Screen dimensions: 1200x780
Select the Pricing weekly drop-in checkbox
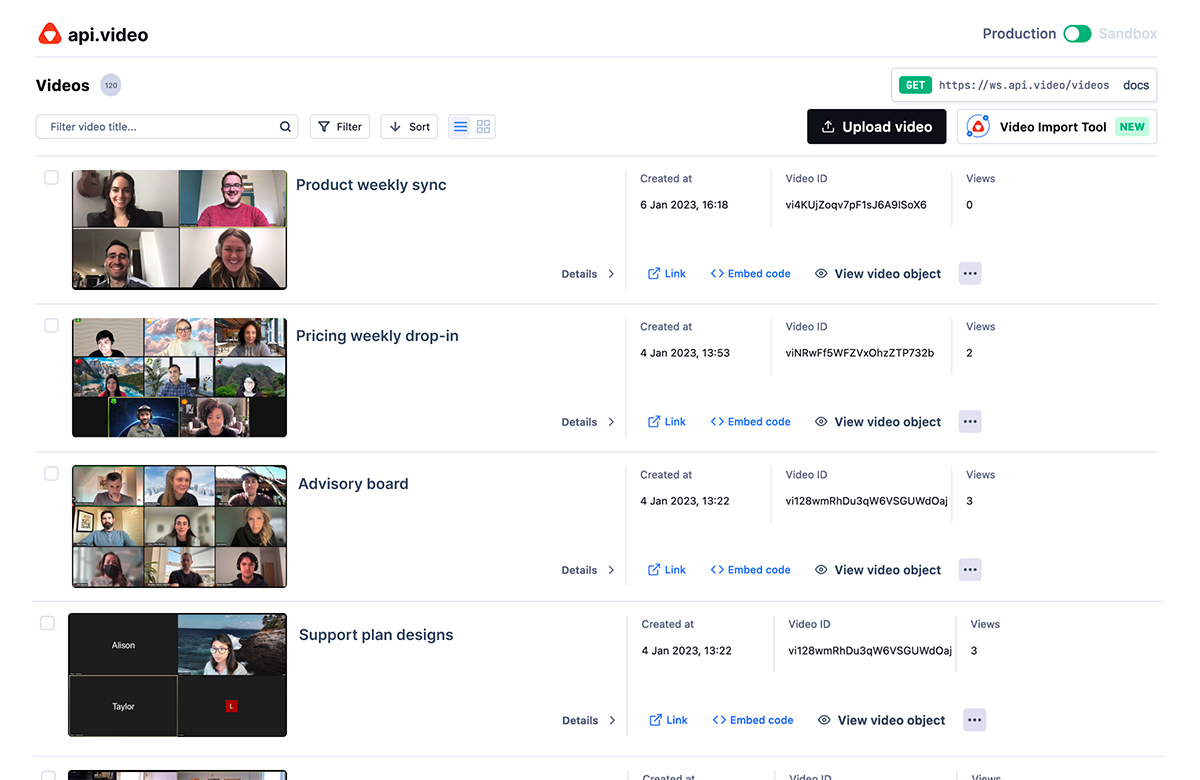tap(51, 326)
